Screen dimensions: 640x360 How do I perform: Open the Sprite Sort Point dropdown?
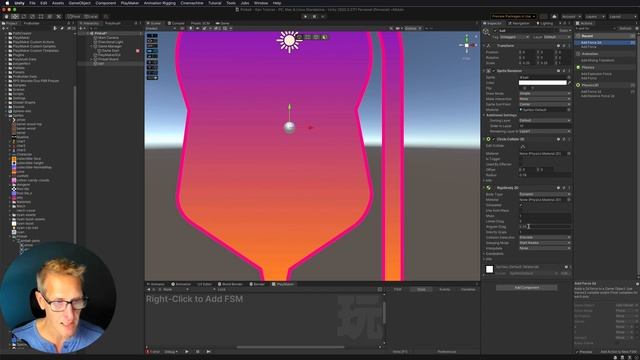544,104
